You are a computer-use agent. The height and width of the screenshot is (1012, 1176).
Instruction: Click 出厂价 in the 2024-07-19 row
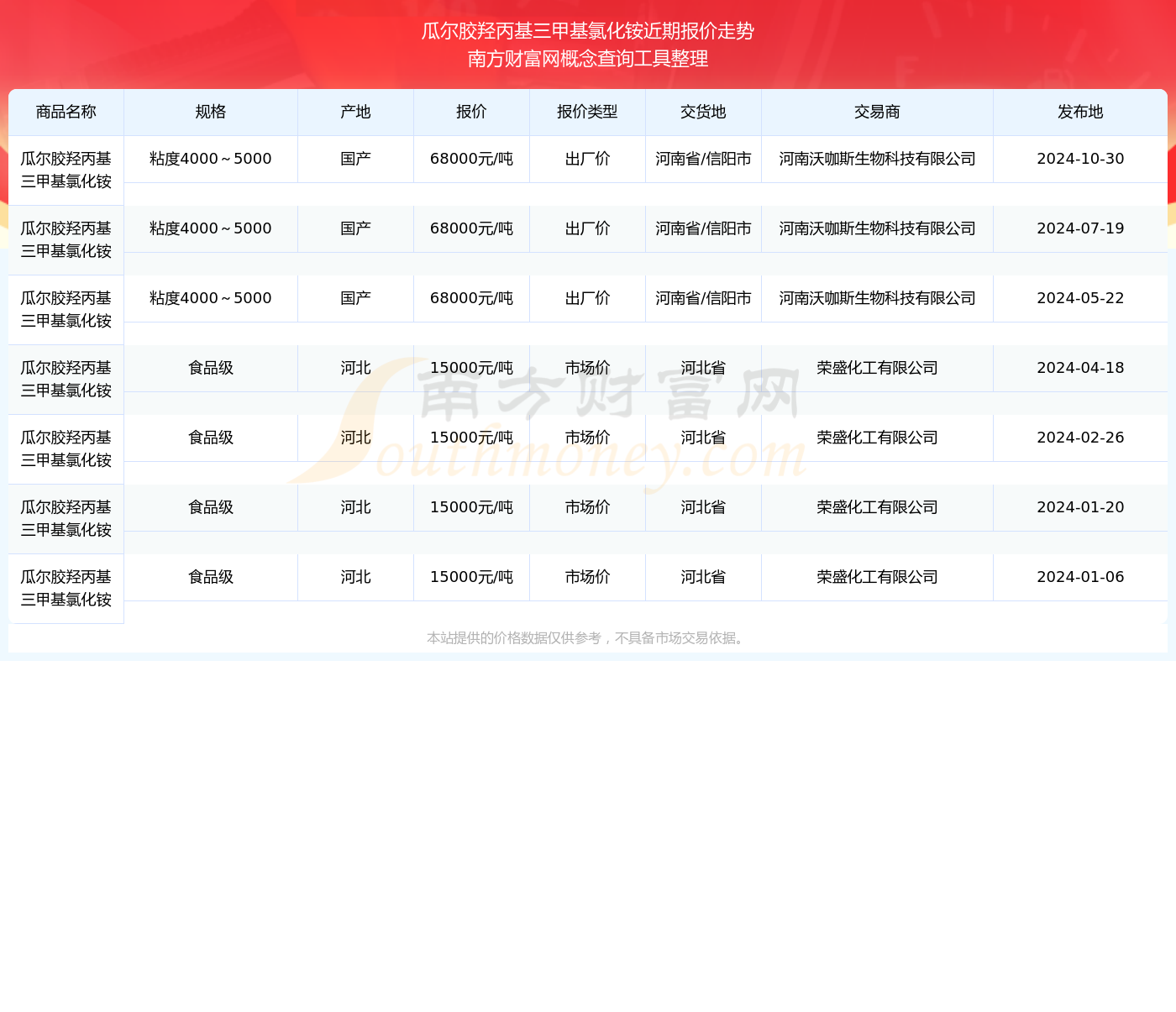pos(588,228)
